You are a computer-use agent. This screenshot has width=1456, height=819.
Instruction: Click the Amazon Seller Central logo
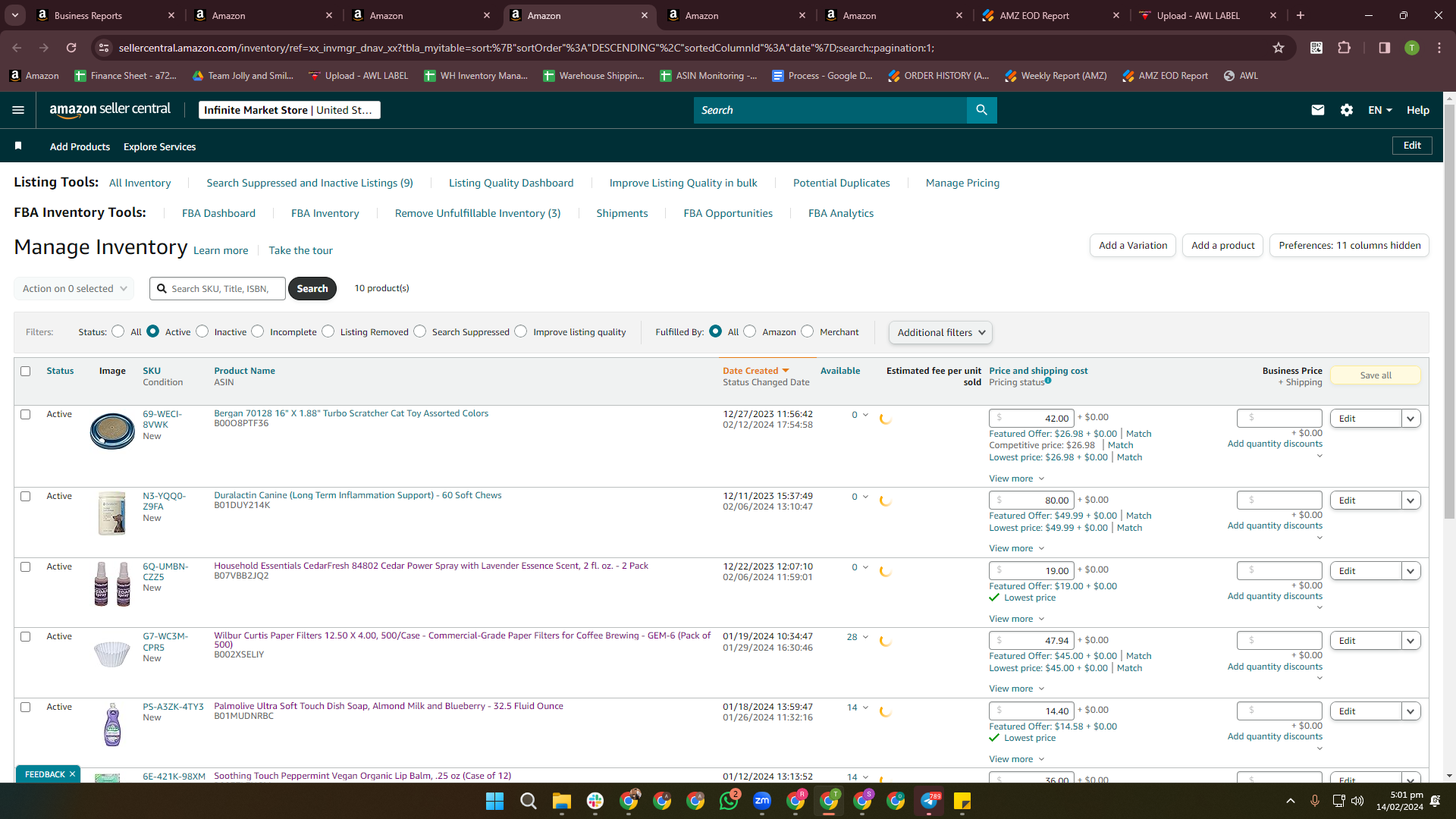[x=111, y=110]
